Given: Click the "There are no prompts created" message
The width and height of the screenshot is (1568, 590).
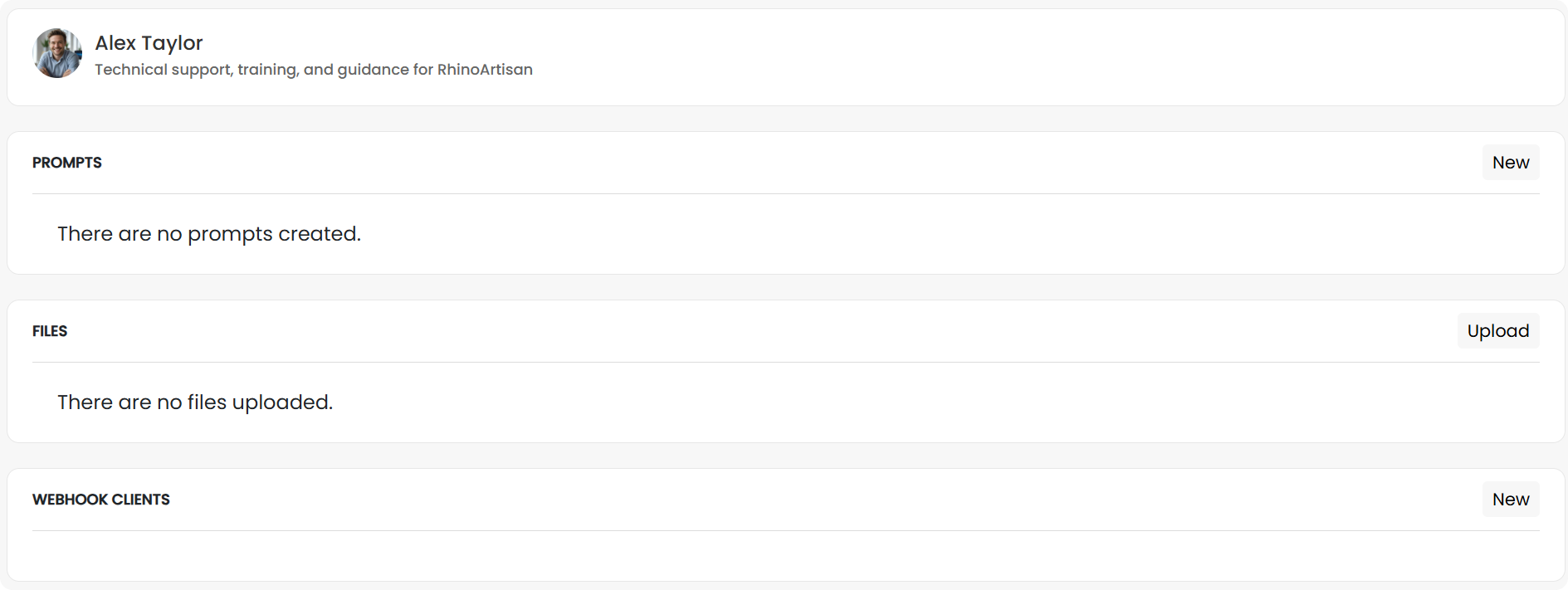Looking at the screenshot, I should (x=209, y=234).
